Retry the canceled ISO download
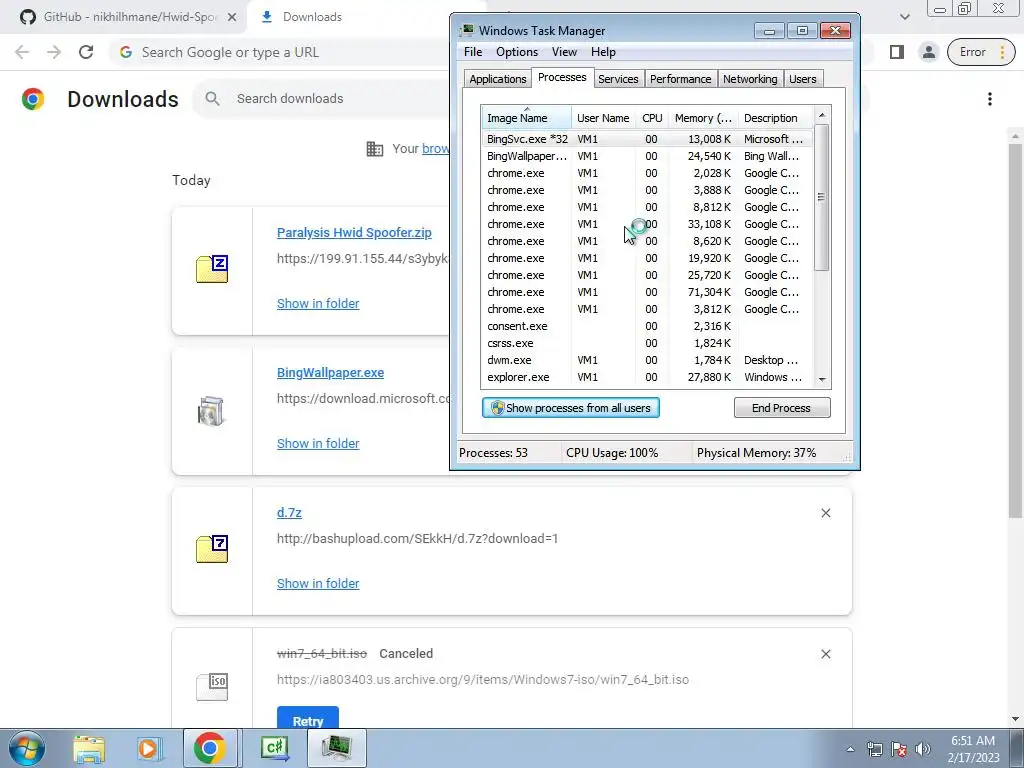The image size is (1024, 768). [x=308, y=718]
